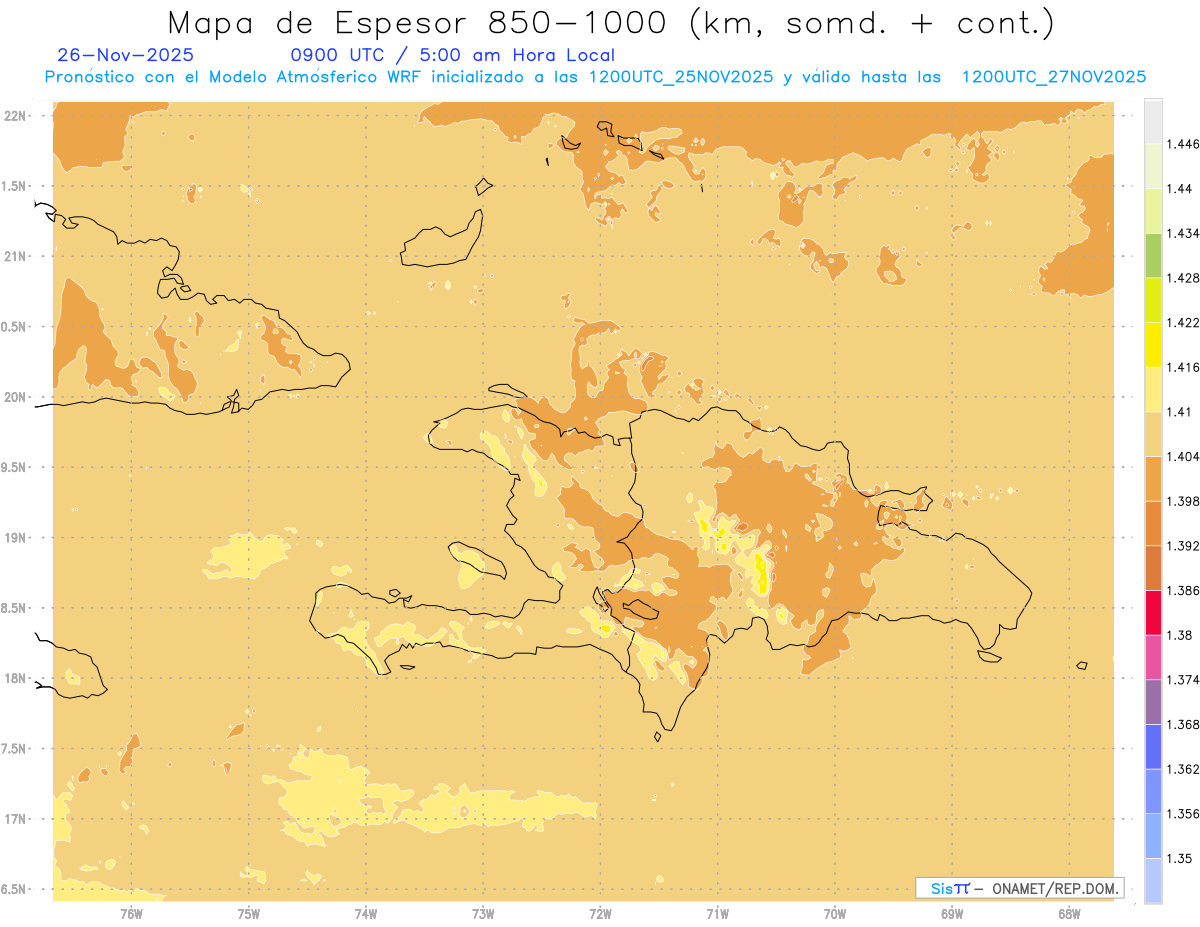1200x927 pixels.
Task: Select the legend value "1.434"
Action: 1183,233
